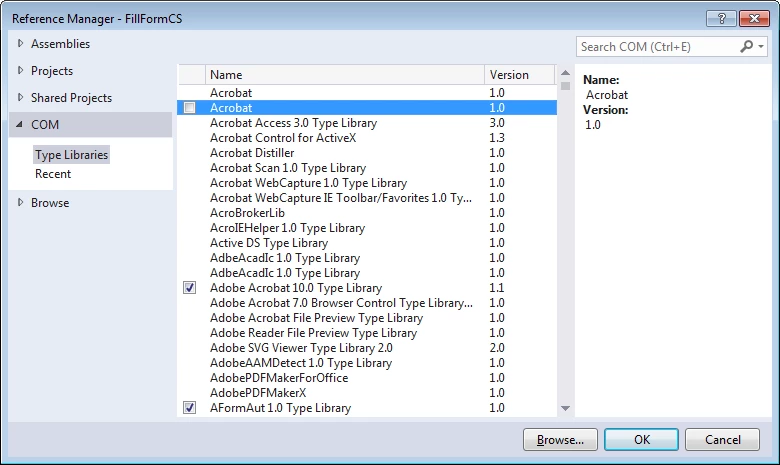Select Acrobat WebCapture IE Toolbar/Favorites row

point(367,197)
